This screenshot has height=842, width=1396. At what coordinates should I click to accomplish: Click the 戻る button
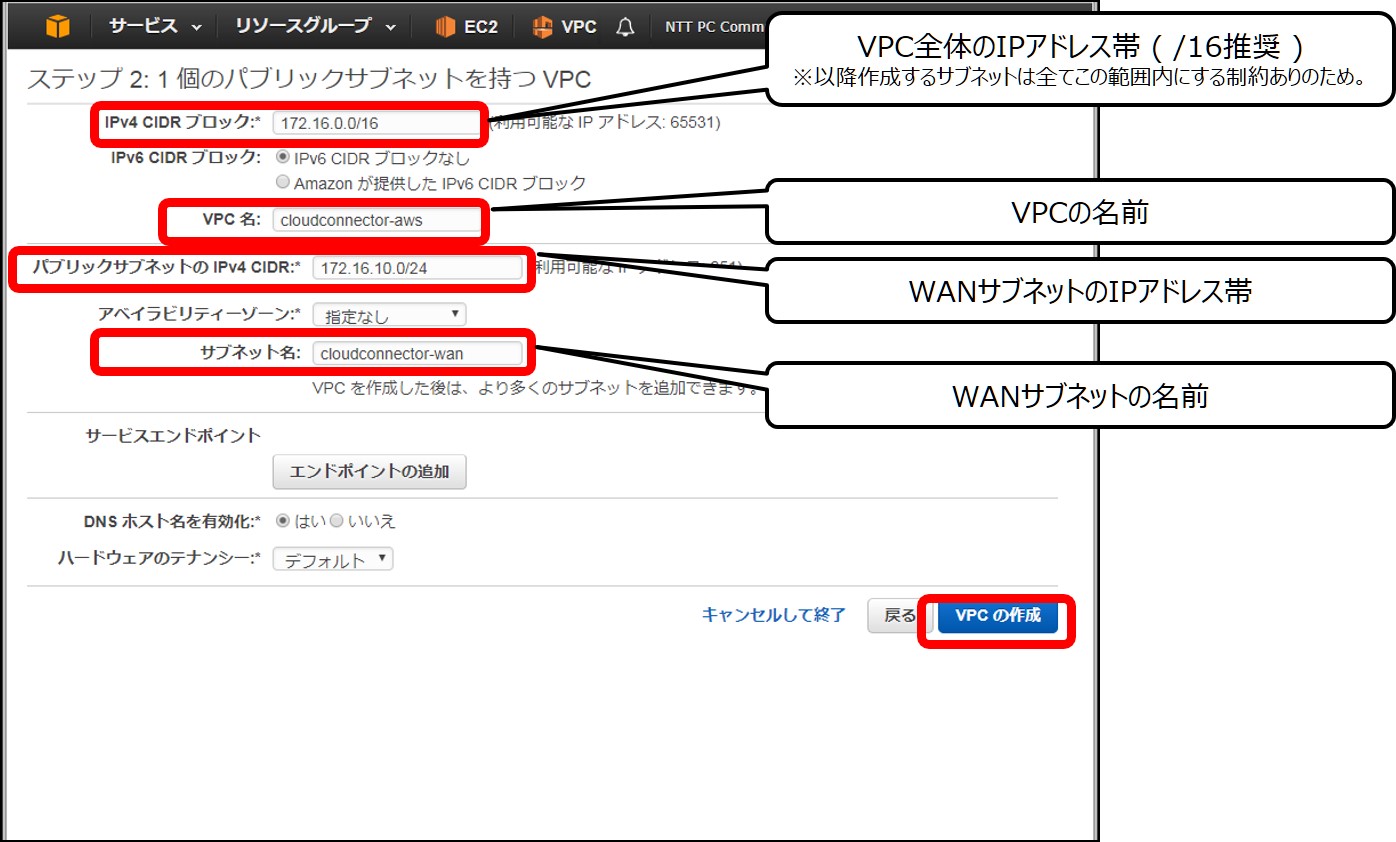point(899,615)
